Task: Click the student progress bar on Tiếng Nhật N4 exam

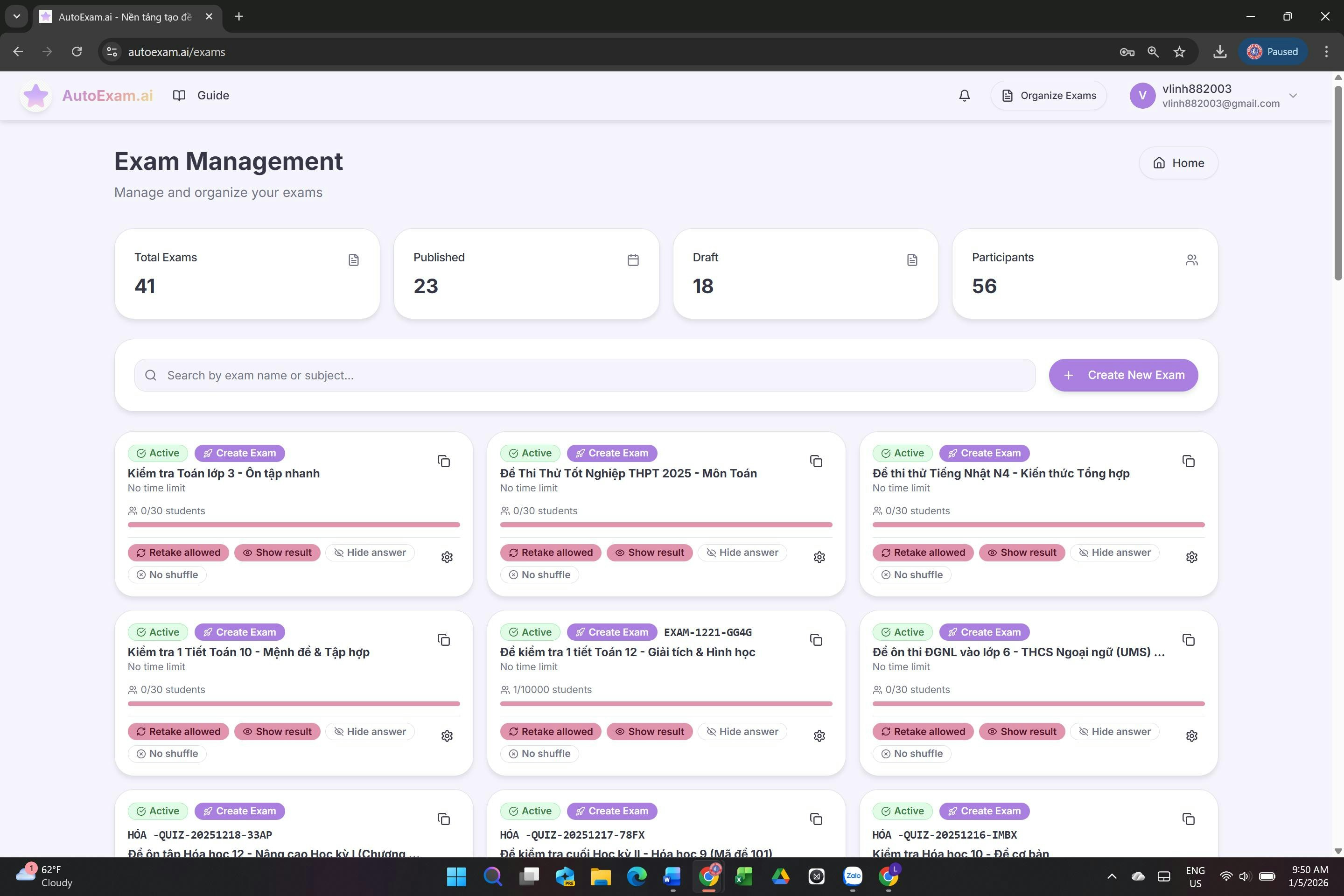Action: [x=1038, y=524]
